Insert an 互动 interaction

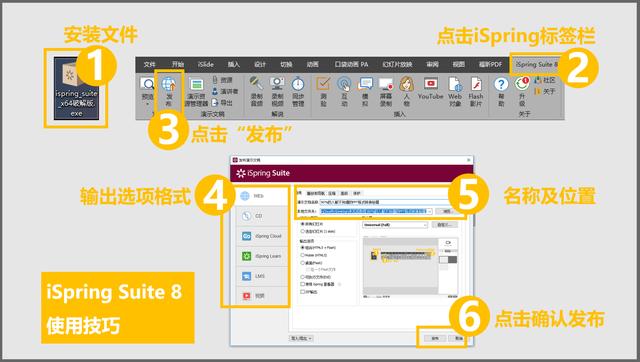344,92
